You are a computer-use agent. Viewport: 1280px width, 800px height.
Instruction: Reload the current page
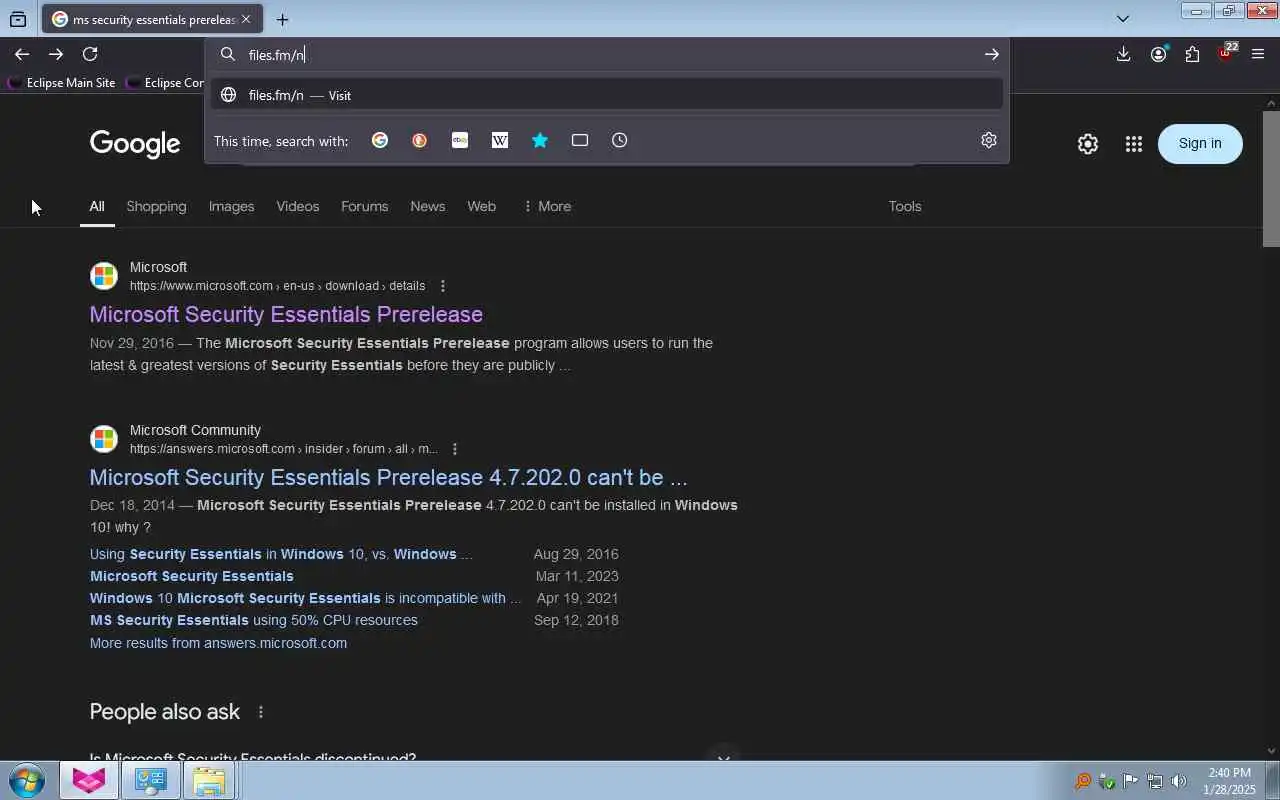[x=90, y=54]
